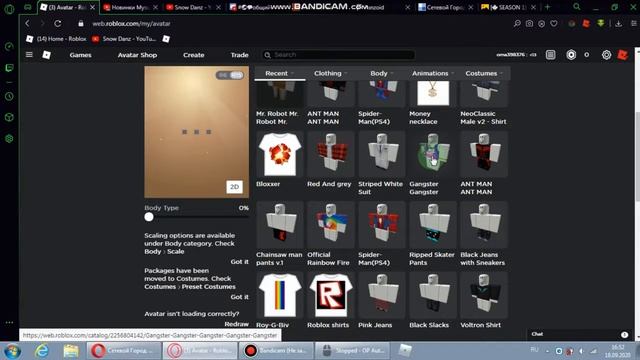
Task: Open the Create menu item
Action: tap(193, 55)
